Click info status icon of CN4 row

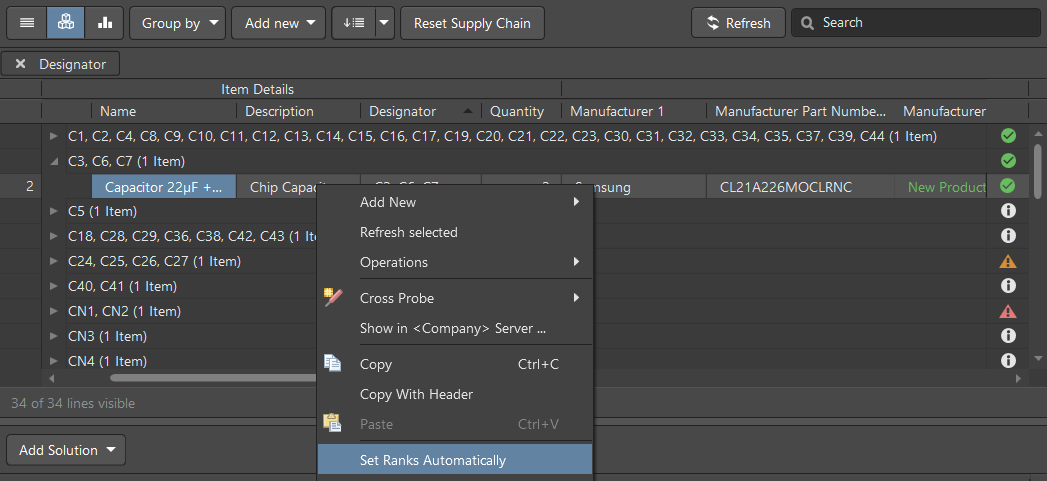pyautogui.click(x=1008, y=361)
